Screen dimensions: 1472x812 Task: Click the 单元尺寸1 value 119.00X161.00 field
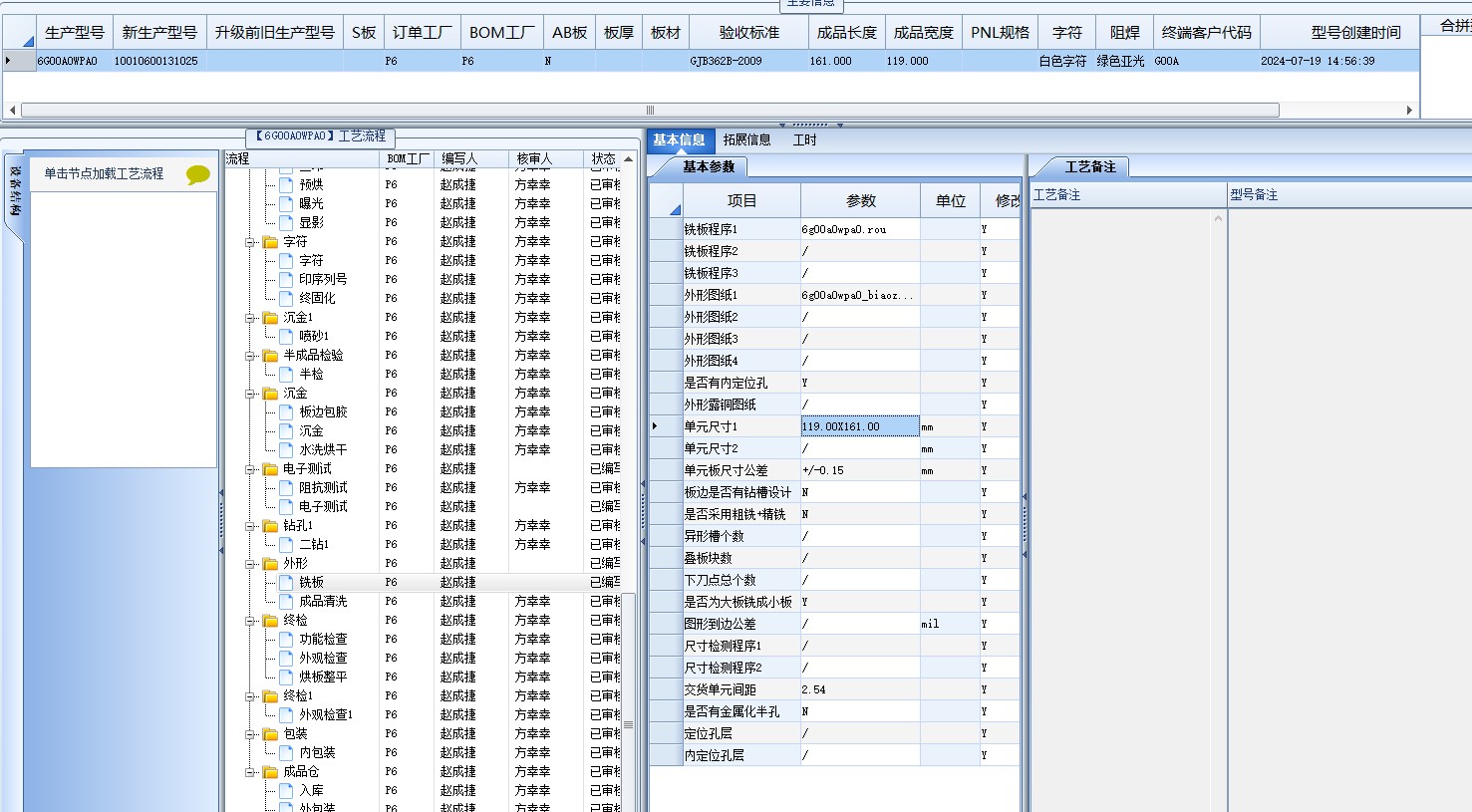(860, 426)
